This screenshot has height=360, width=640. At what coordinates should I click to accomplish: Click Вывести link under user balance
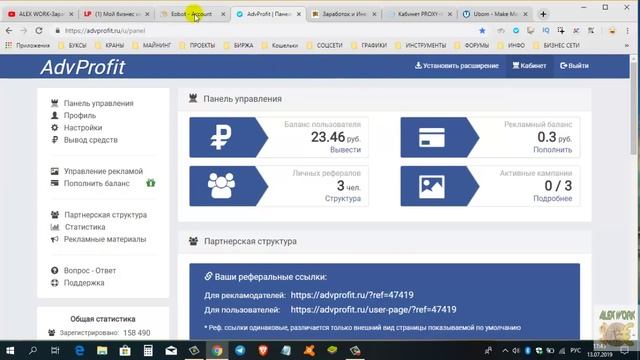(345, 150)
